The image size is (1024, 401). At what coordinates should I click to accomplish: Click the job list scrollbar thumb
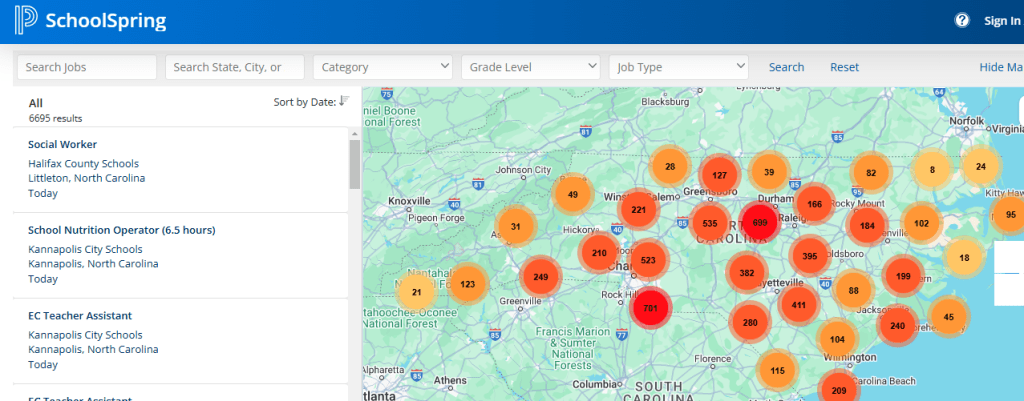pos(354,164)
